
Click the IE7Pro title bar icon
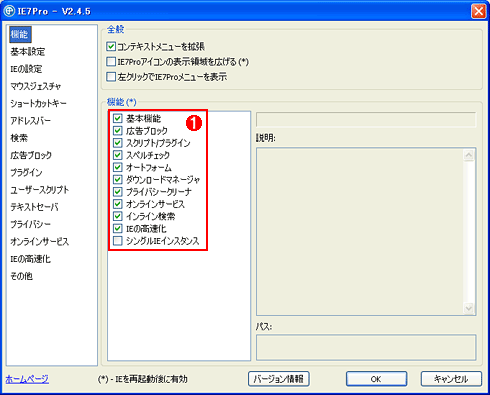9,11
